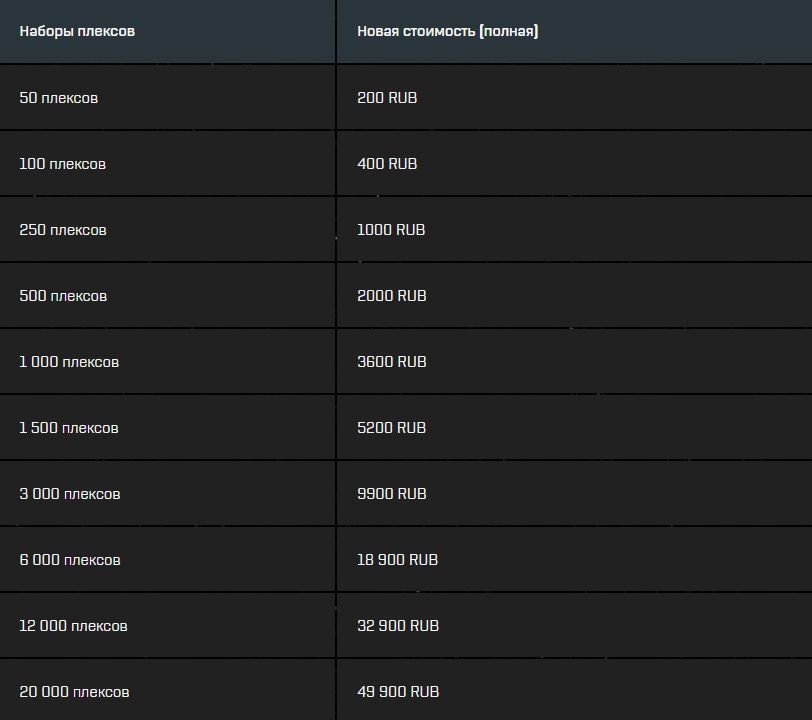This screenshot has width=812, height=720.
Task: Click the "3 000 плексов" cell
Action: point(70,494)
